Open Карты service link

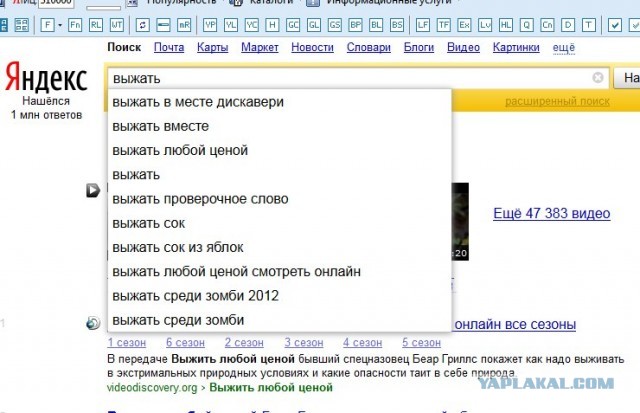[x=213, y=47]
